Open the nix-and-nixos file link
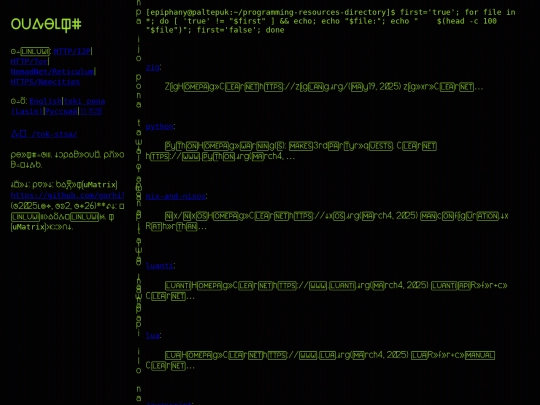This screenshot has width=540, height=405. pyautogui.click(x=176, y=196)
